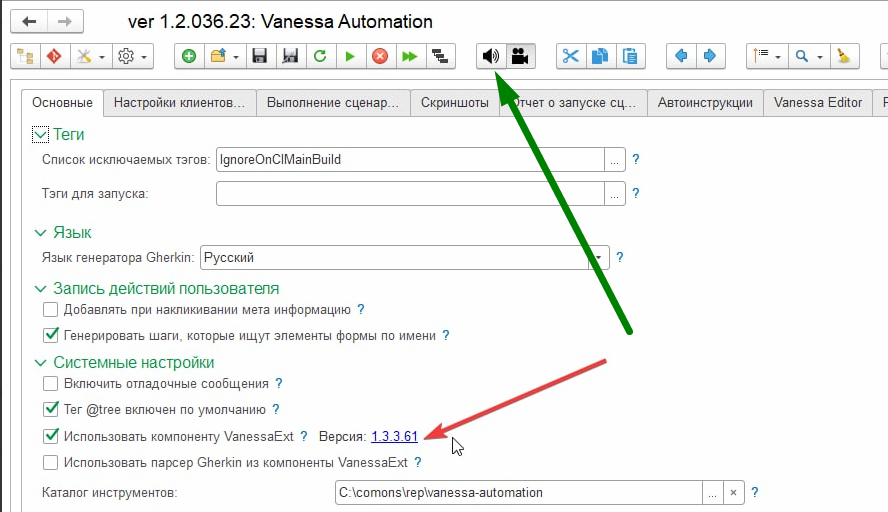Click ellipsis button for Тэги для запуска
This screenshot has height=512, width=888.
tap(614, 194)
